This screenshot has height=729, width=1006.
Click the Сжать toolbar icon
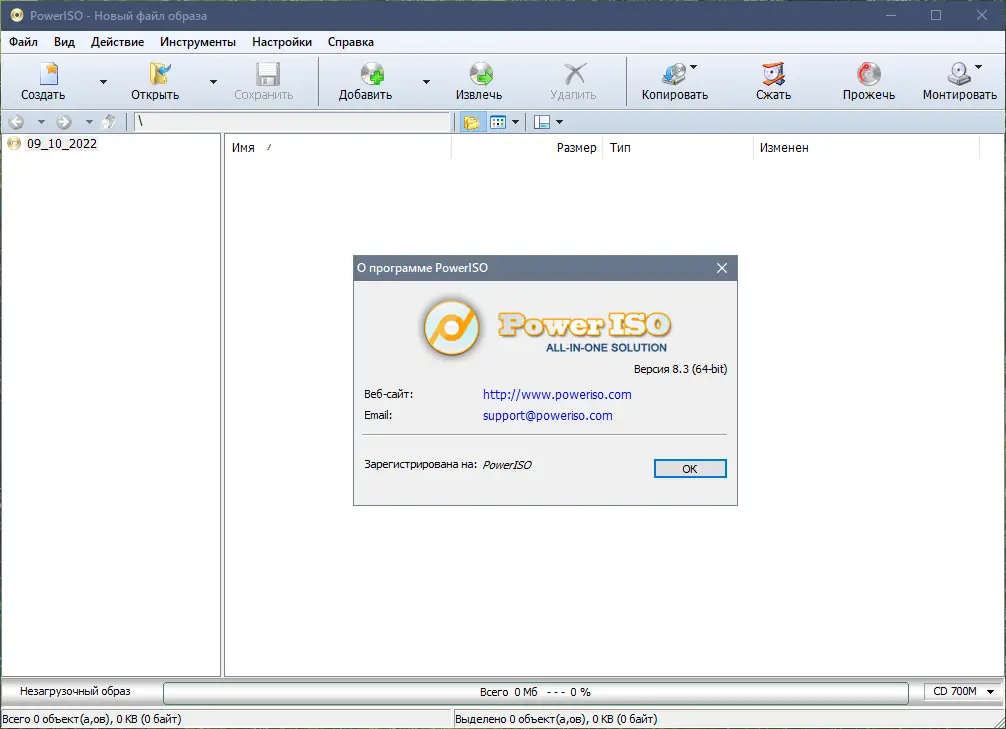pos(773,74)
